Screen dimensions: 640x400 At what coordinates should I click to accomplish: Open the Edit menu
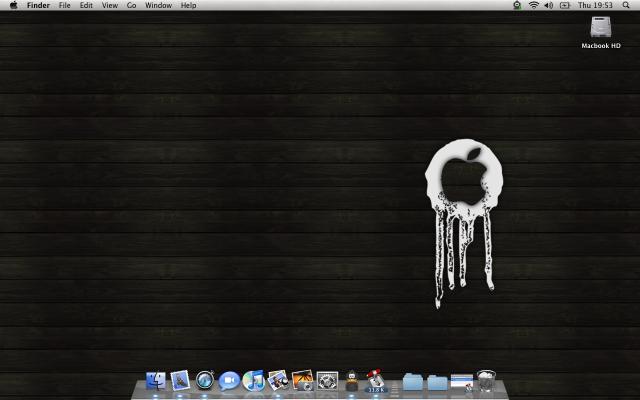86,5
